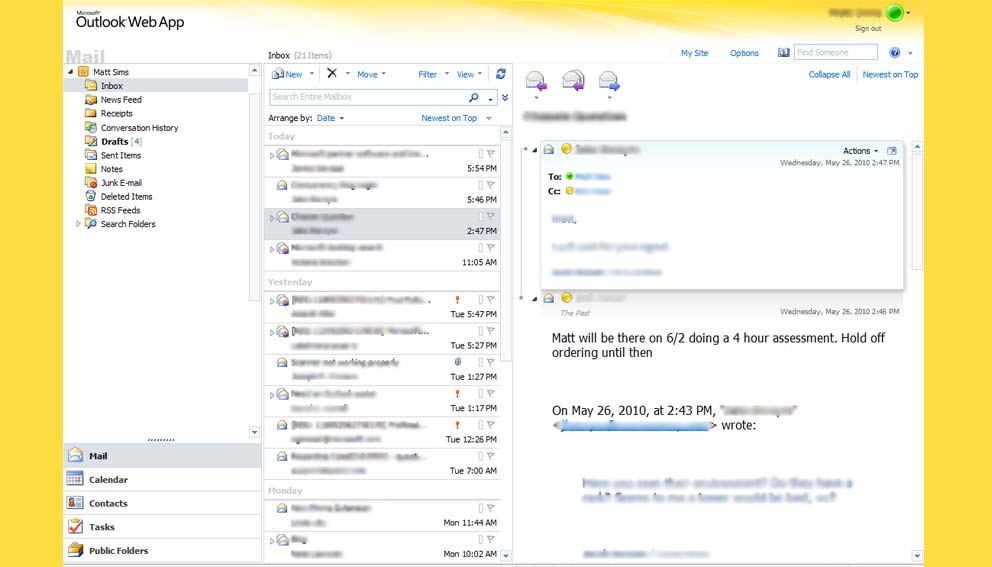This screenshot has height=567, width=992.
Task: Flag the 5:46 PM message
Action: coord(491,185)
